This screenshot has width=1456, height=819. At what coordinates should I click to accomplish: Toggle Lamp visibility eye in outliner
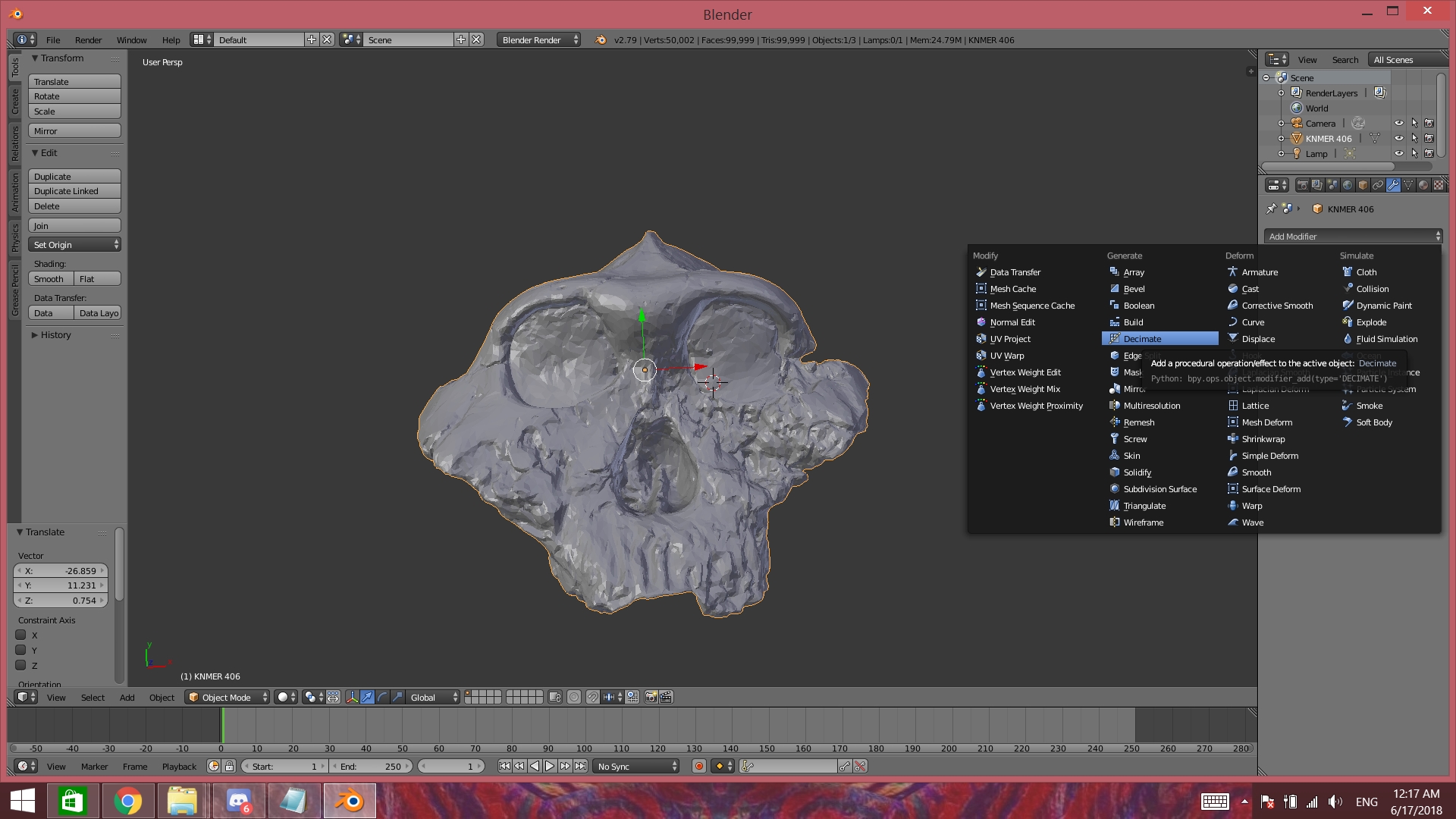click(1399, 153)
